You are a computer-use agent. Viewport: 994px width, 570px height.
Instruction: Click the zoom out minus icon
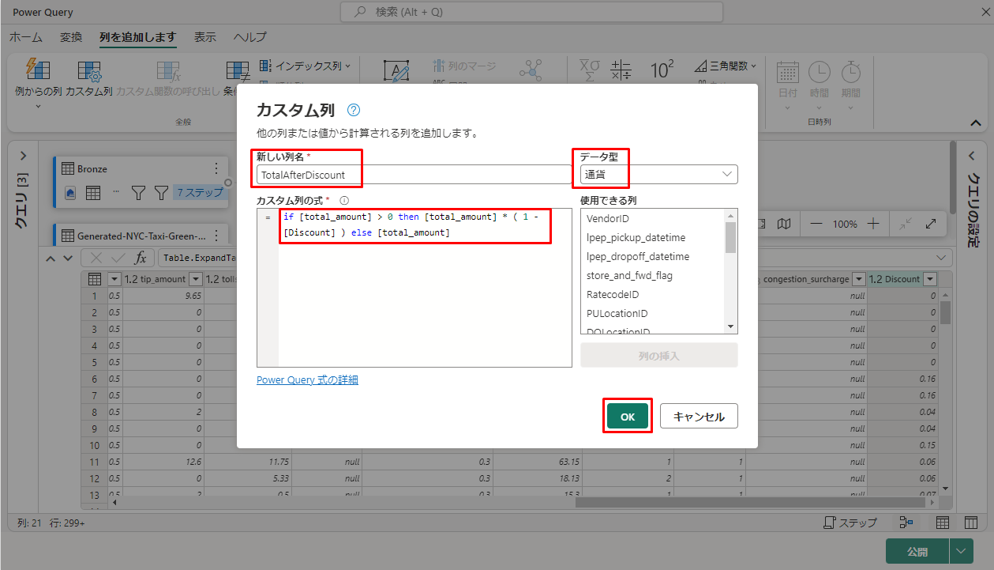pyautogui.click(x=816, y=224)
